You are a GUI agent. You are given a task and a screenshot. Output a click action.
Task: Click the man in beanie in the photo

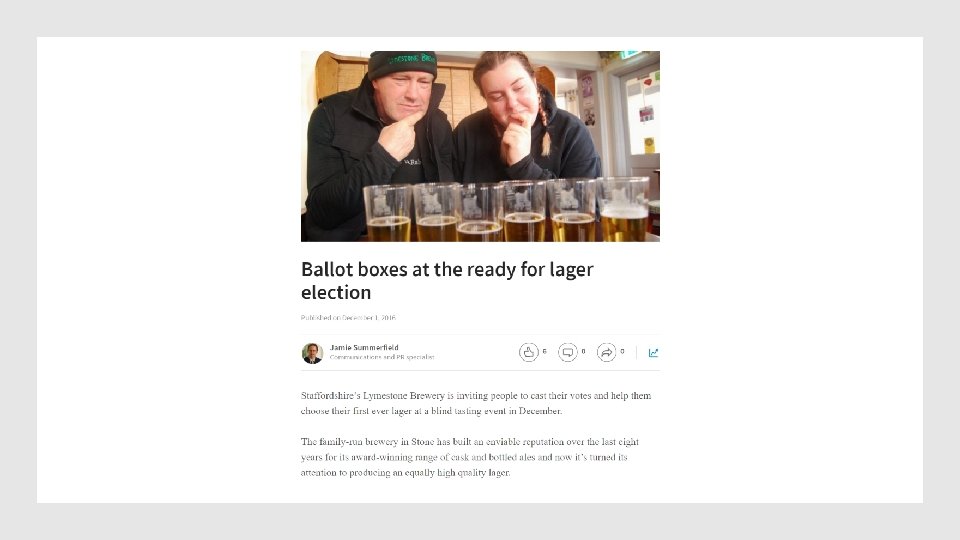(x=377, y=141)
